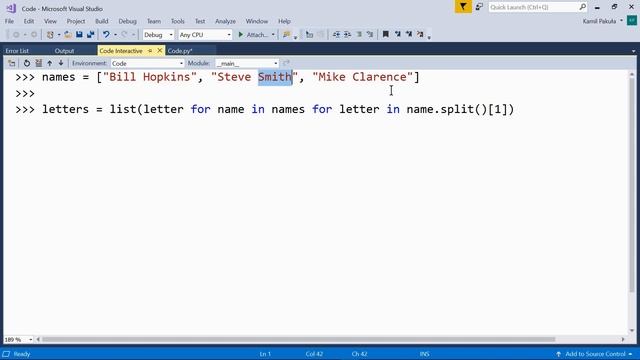
Task: Click the string "Mike Clarence"
Action: point(362,77)
